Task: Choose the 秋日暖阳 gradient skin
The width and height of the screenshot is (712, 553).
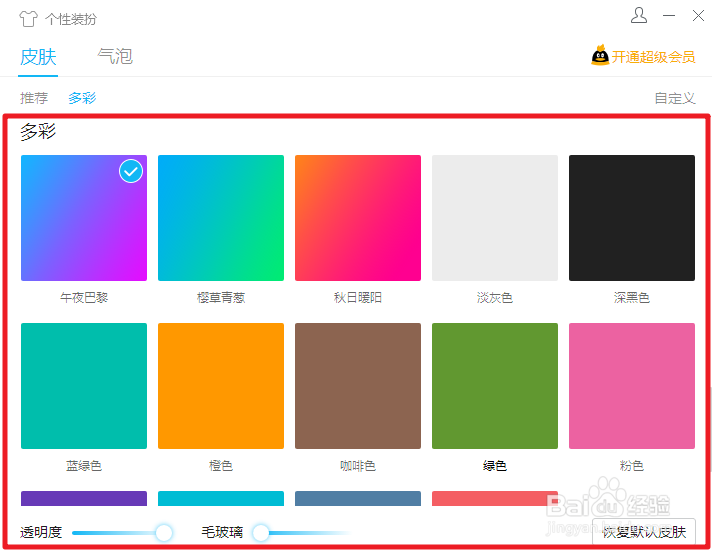Action: 358,218
